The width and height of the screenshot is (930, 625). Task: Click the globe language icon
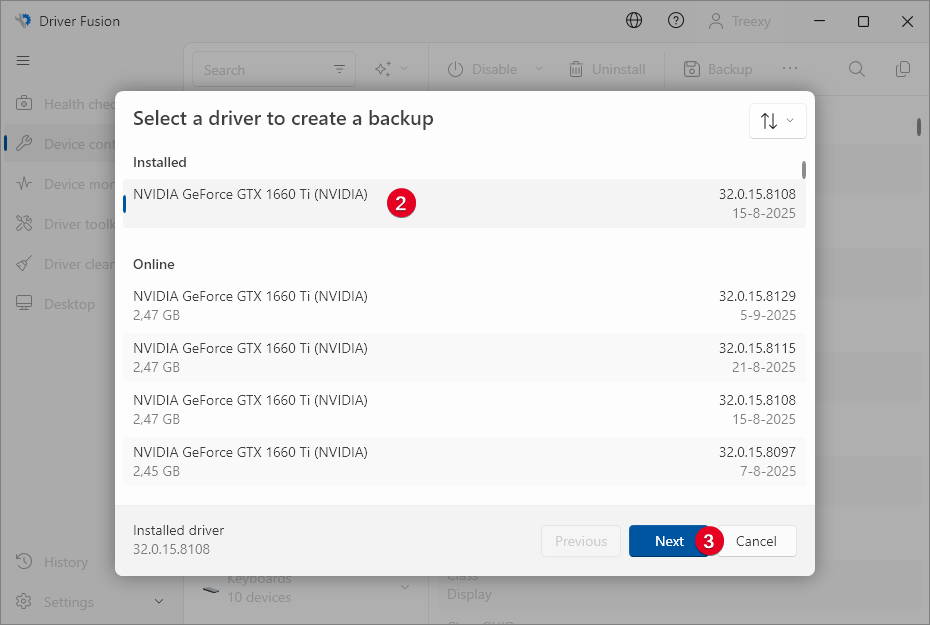[x=634, y=21]
